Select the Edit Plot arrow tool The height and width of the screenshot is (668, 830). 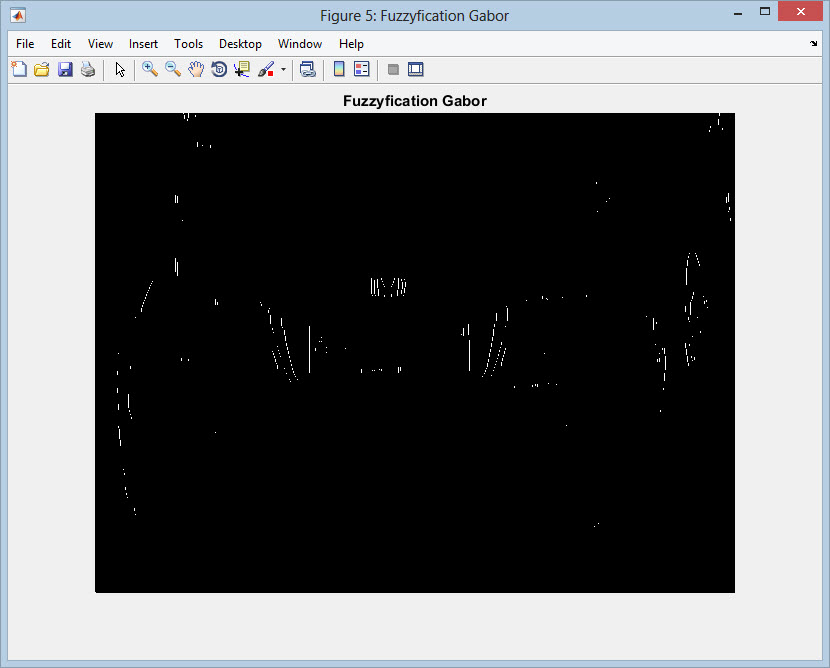[120, 69]
